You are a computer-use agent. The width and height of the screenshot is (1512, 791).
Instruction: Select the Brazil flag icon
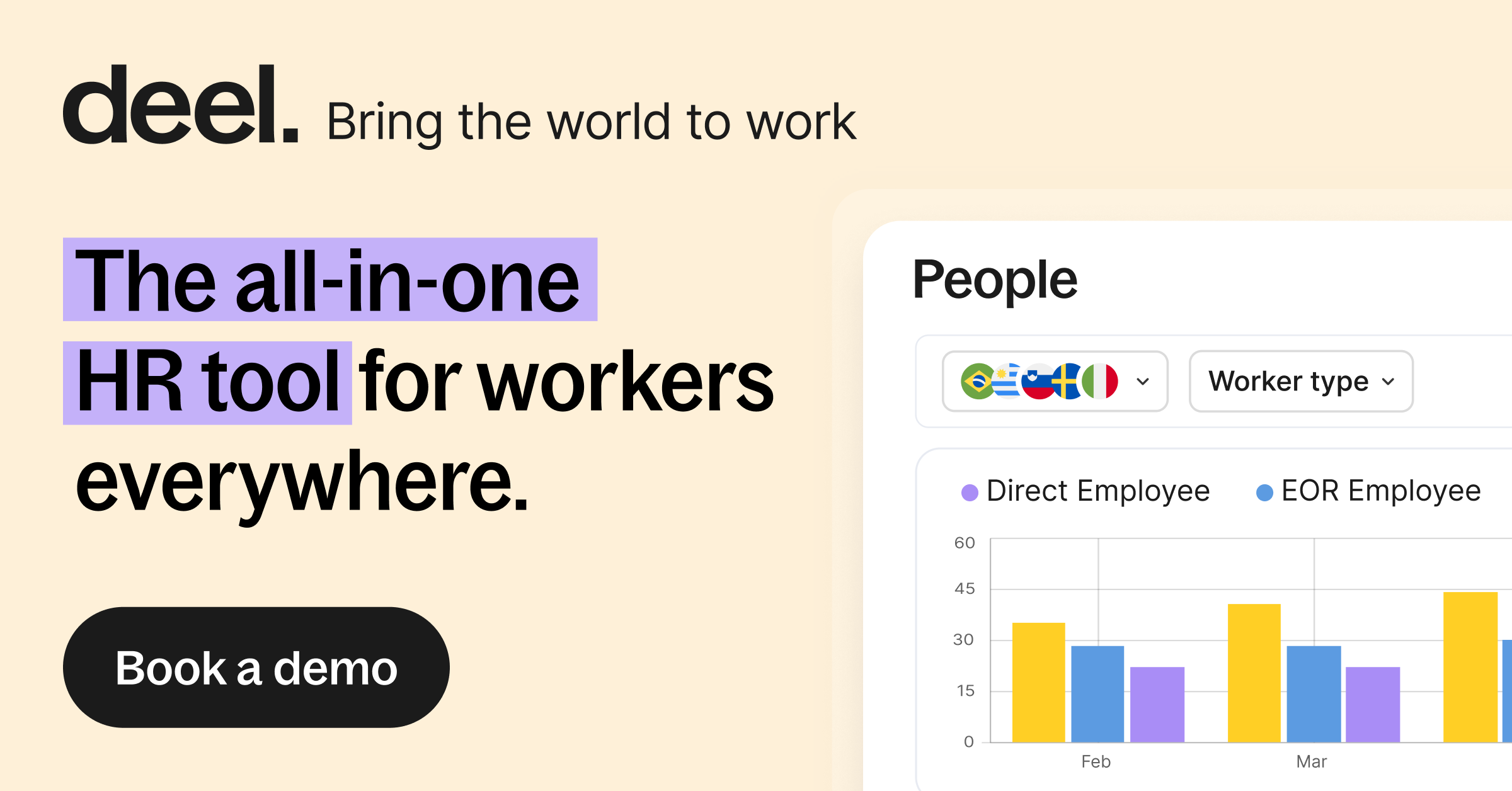(977, 381)
